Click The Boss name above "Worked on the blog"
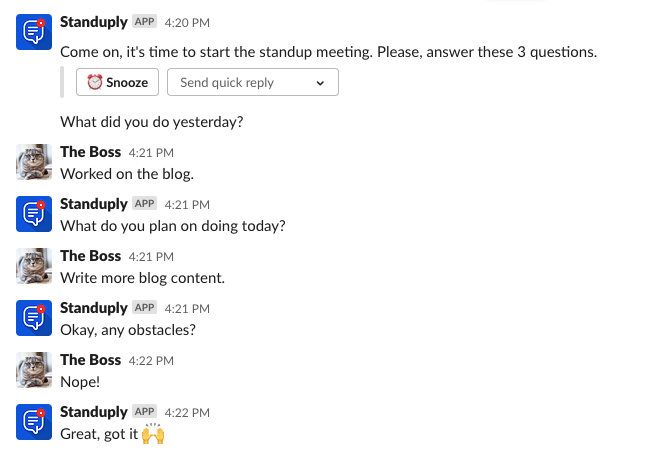 coord(91,152)
